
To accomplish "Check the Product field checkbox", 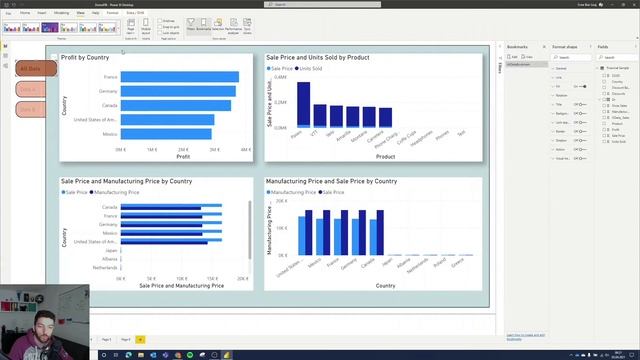I will [x=604, y=124].
